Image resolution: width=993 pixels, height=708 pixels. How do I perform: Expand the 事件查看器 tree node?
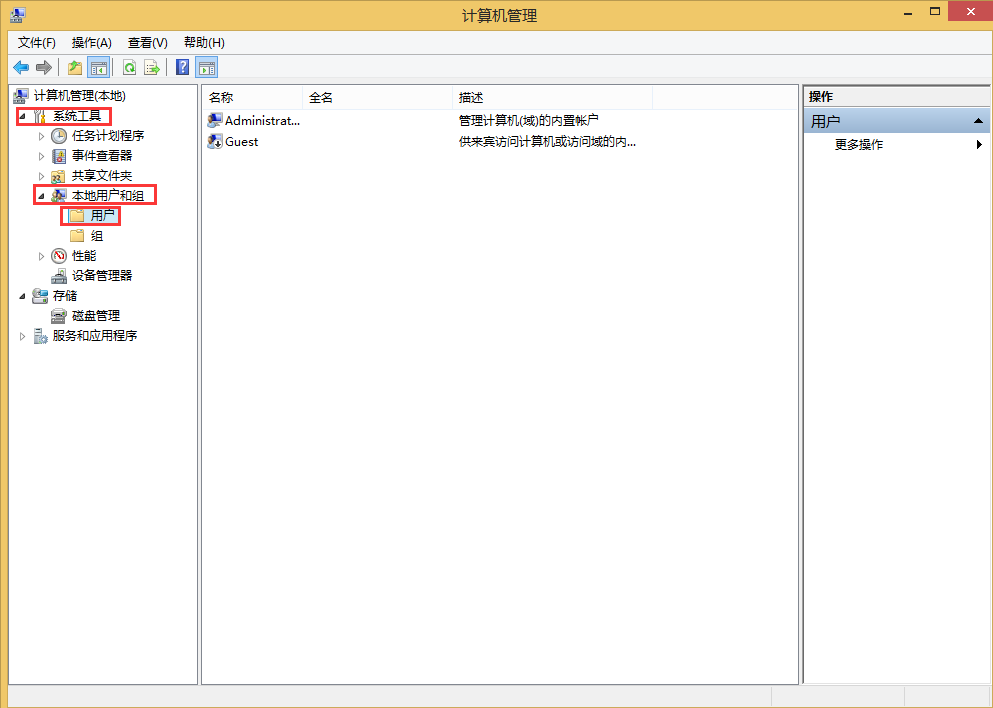(x=42, y=155)
